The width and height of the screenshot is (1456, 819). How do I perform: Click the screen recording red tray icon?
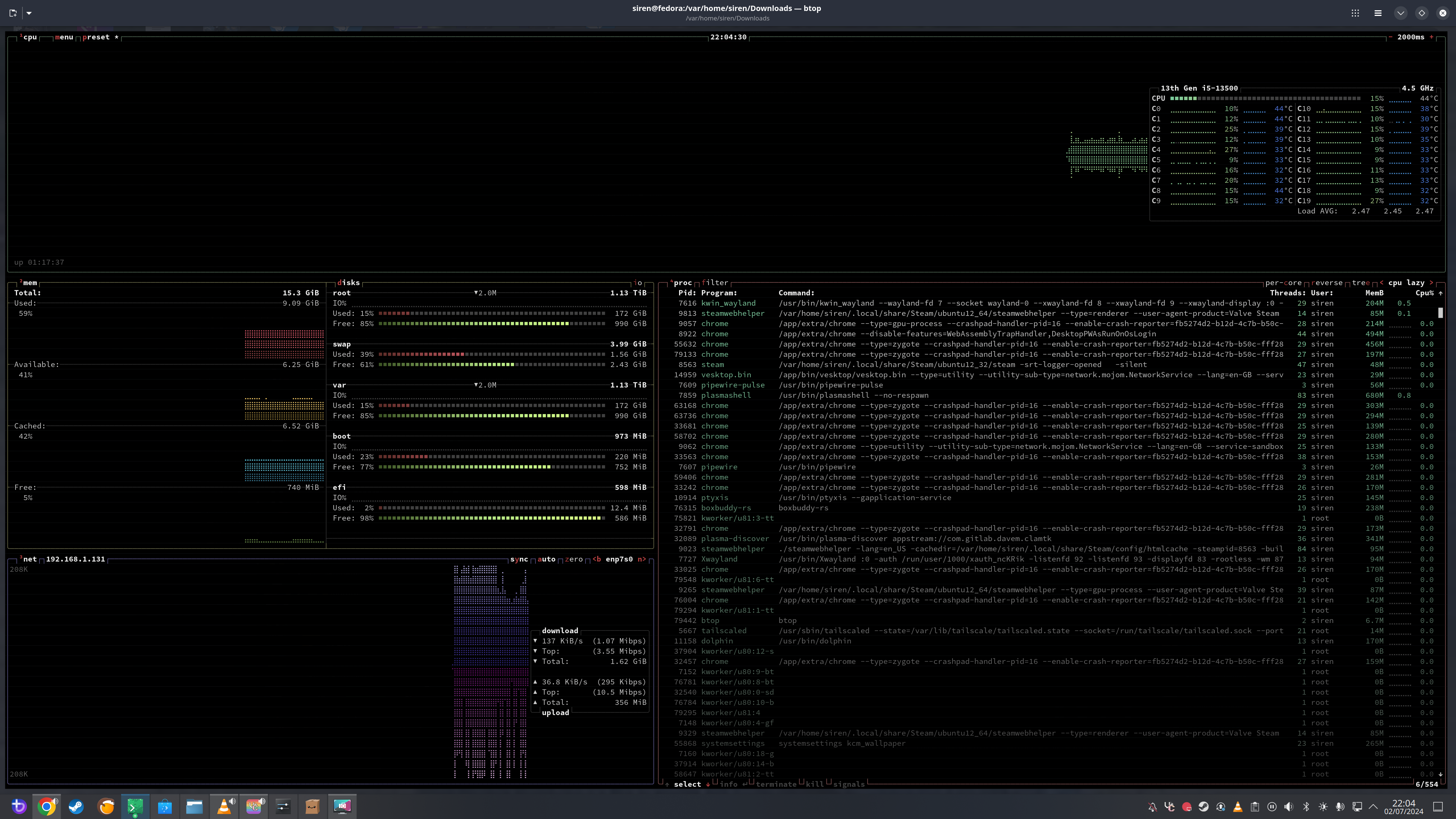pyautogui.click(x=1186, y=806)
